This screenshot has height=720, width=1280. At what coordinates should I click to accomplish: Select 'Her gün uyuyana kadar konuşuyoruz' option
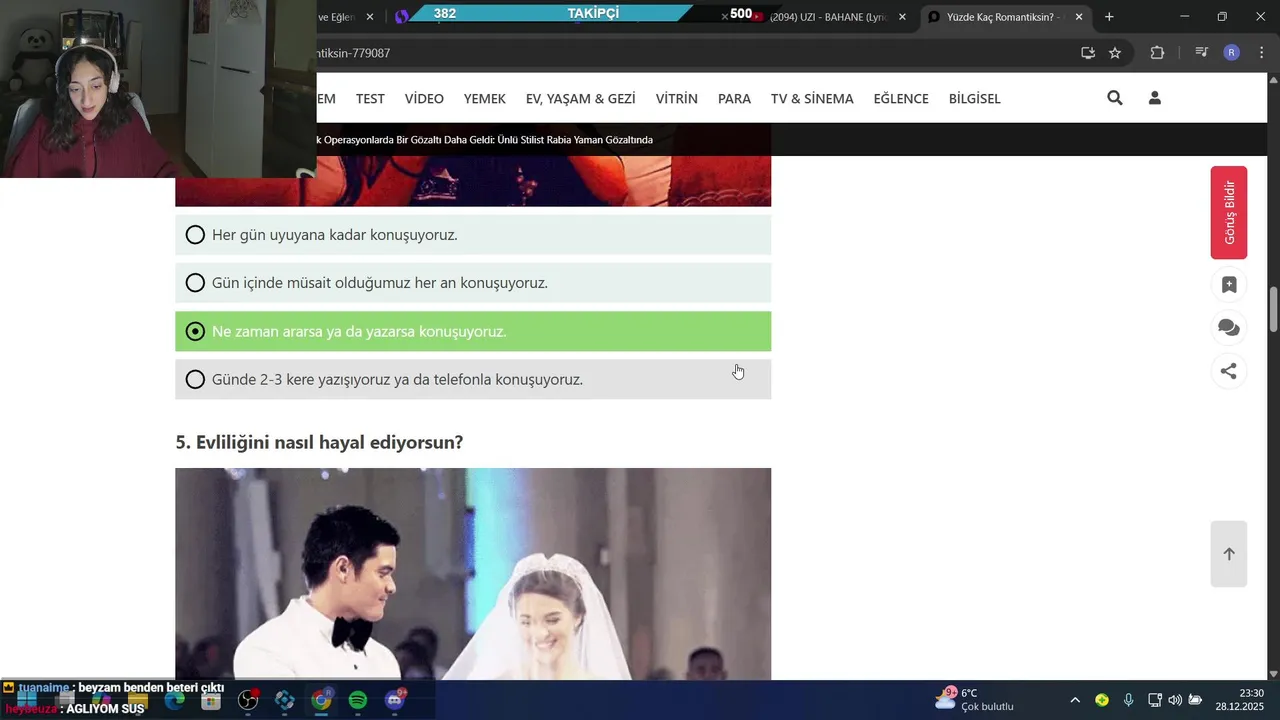pyautogui.click(x=473, y=235)
